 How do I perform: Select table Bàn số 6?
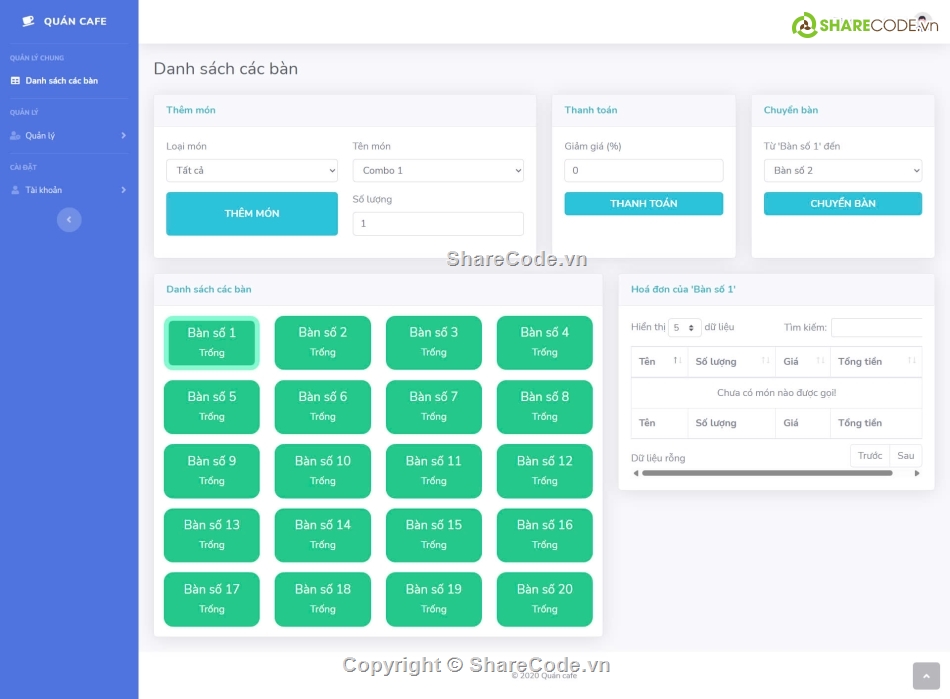click(322, 406)
